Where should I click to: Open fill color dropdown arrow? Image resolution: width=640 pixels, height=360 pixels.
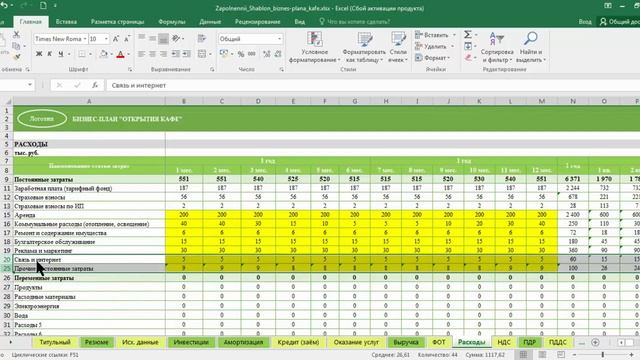(x=111, y=54)
